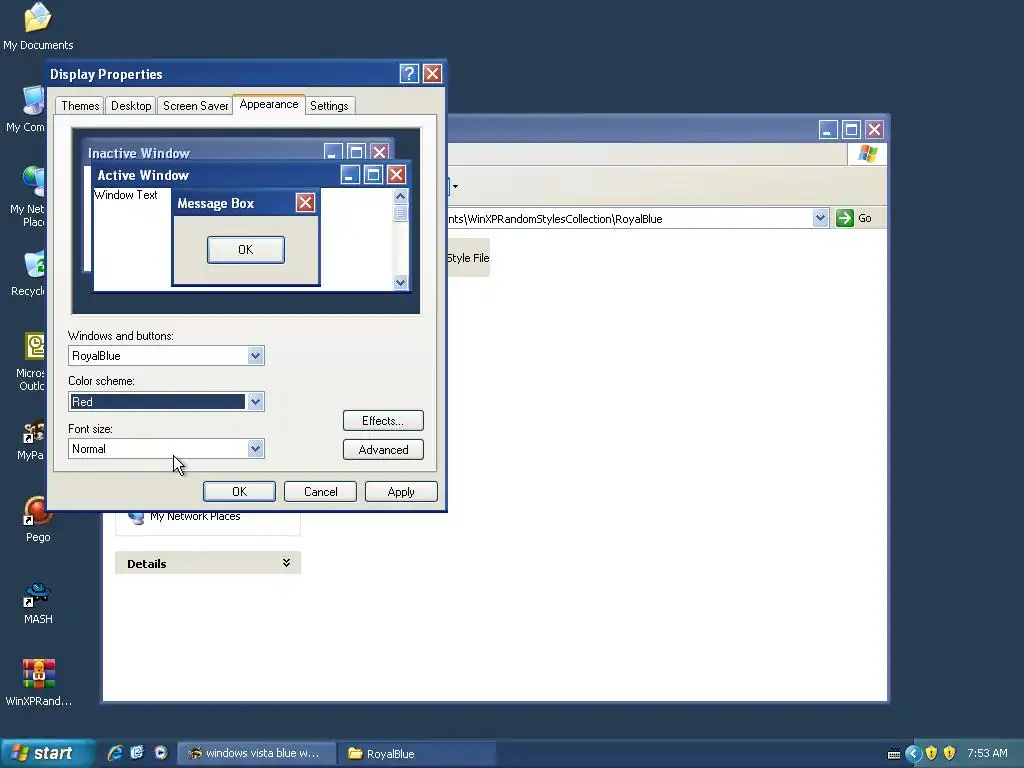Click the keyboard icon in system tray
The width and height of the screenshot is (1024, 768).
coord(894,754)
